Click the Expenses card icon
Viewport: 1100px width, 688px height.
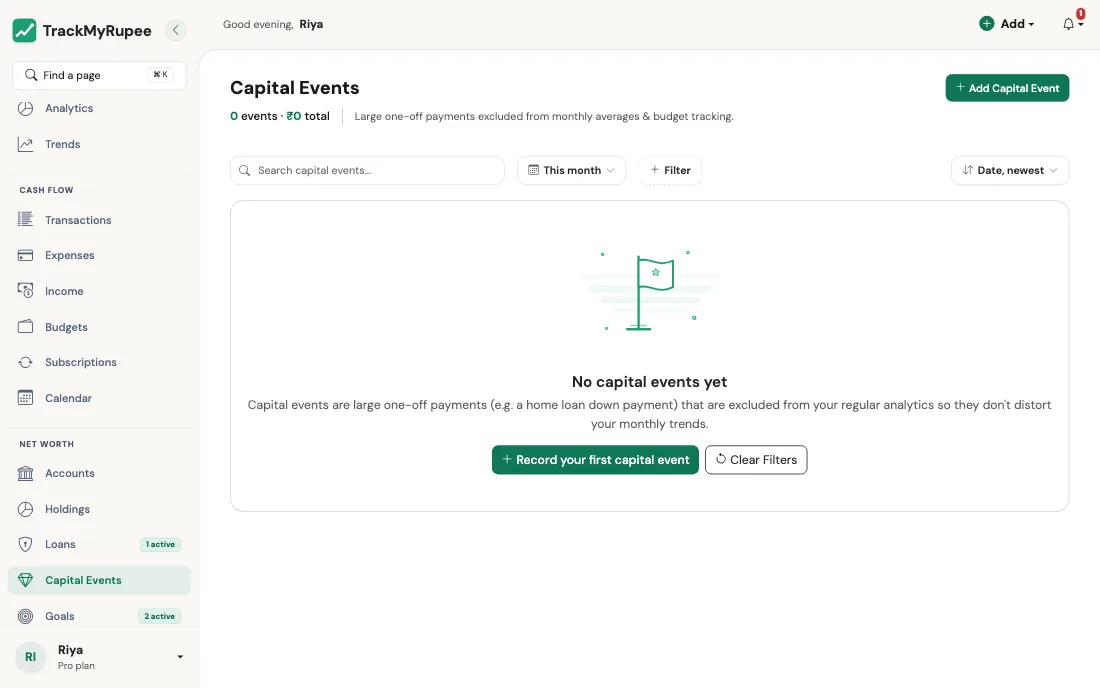pyautogui.click(x=25, y=255)
